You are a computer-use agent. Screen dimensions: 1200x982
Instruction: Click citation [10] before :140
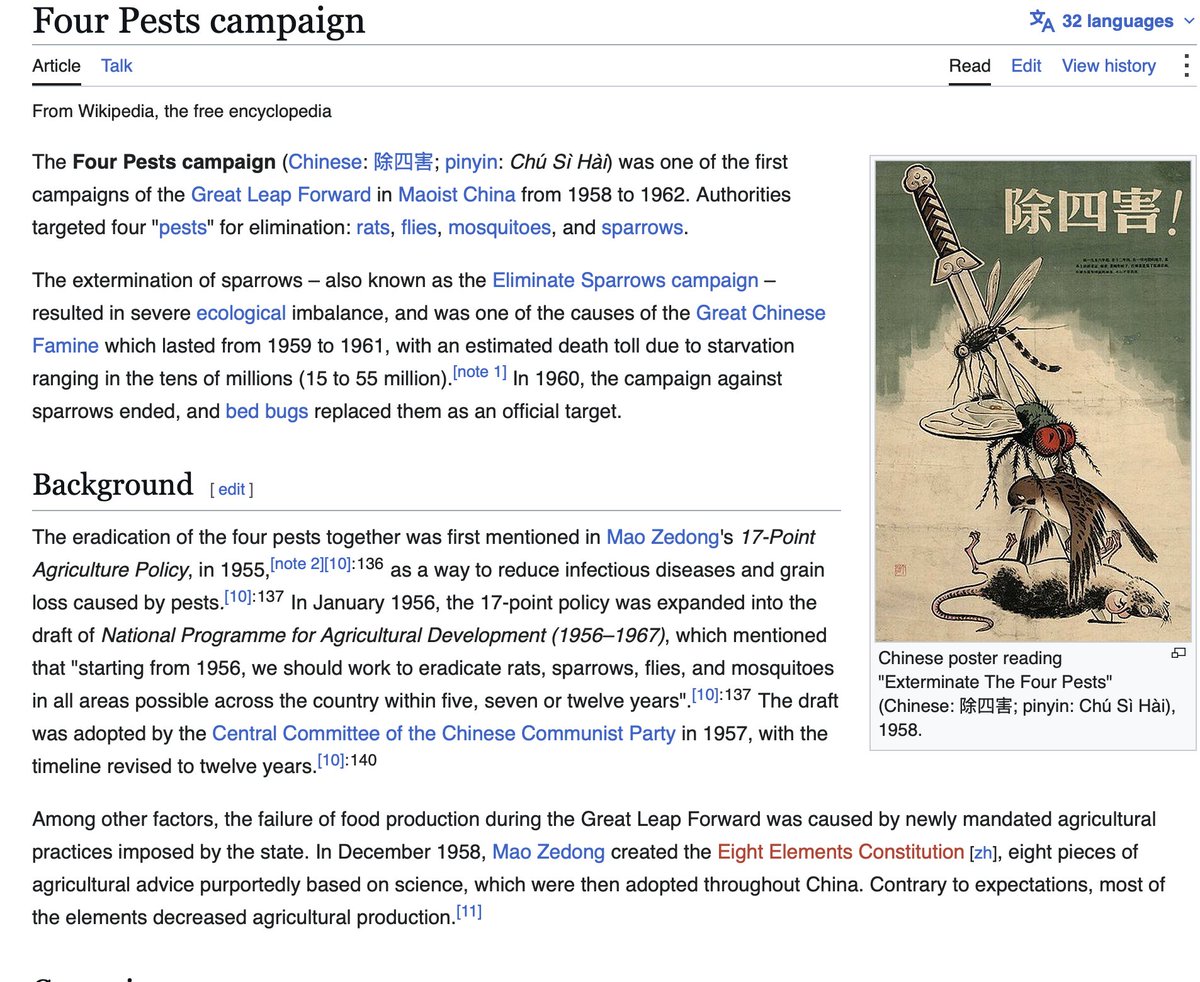[x=332, y=760]
